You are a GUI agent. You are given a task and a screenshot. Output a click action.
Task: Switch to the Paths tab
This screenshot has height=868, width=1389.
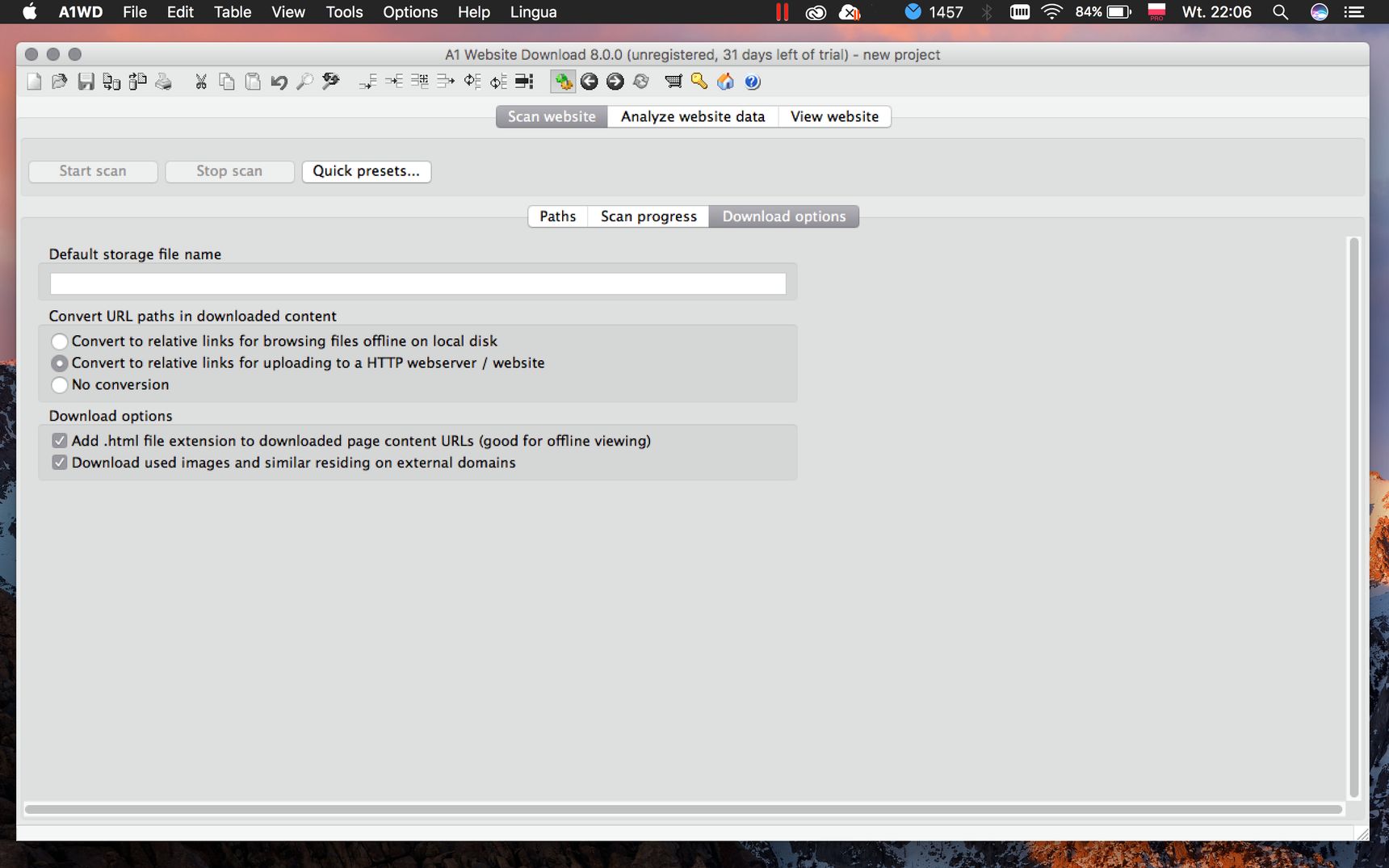point(558,216)
